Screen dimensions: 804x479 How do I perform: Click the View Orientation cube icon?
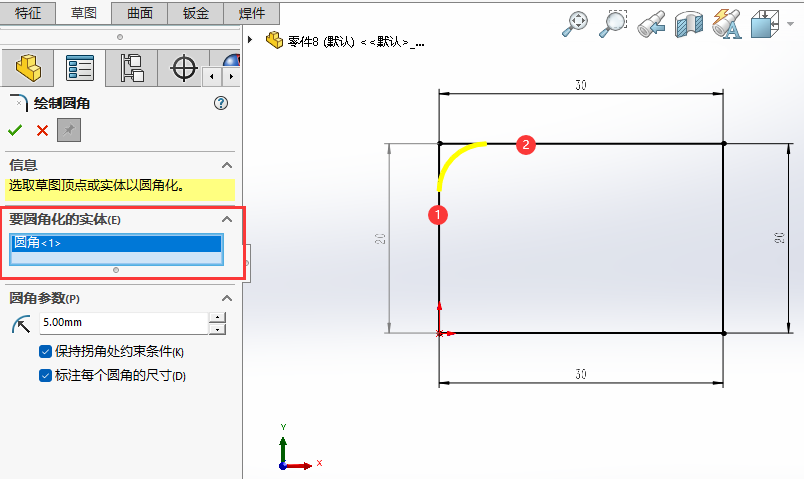pyautogui.click(x=765, y=24)
